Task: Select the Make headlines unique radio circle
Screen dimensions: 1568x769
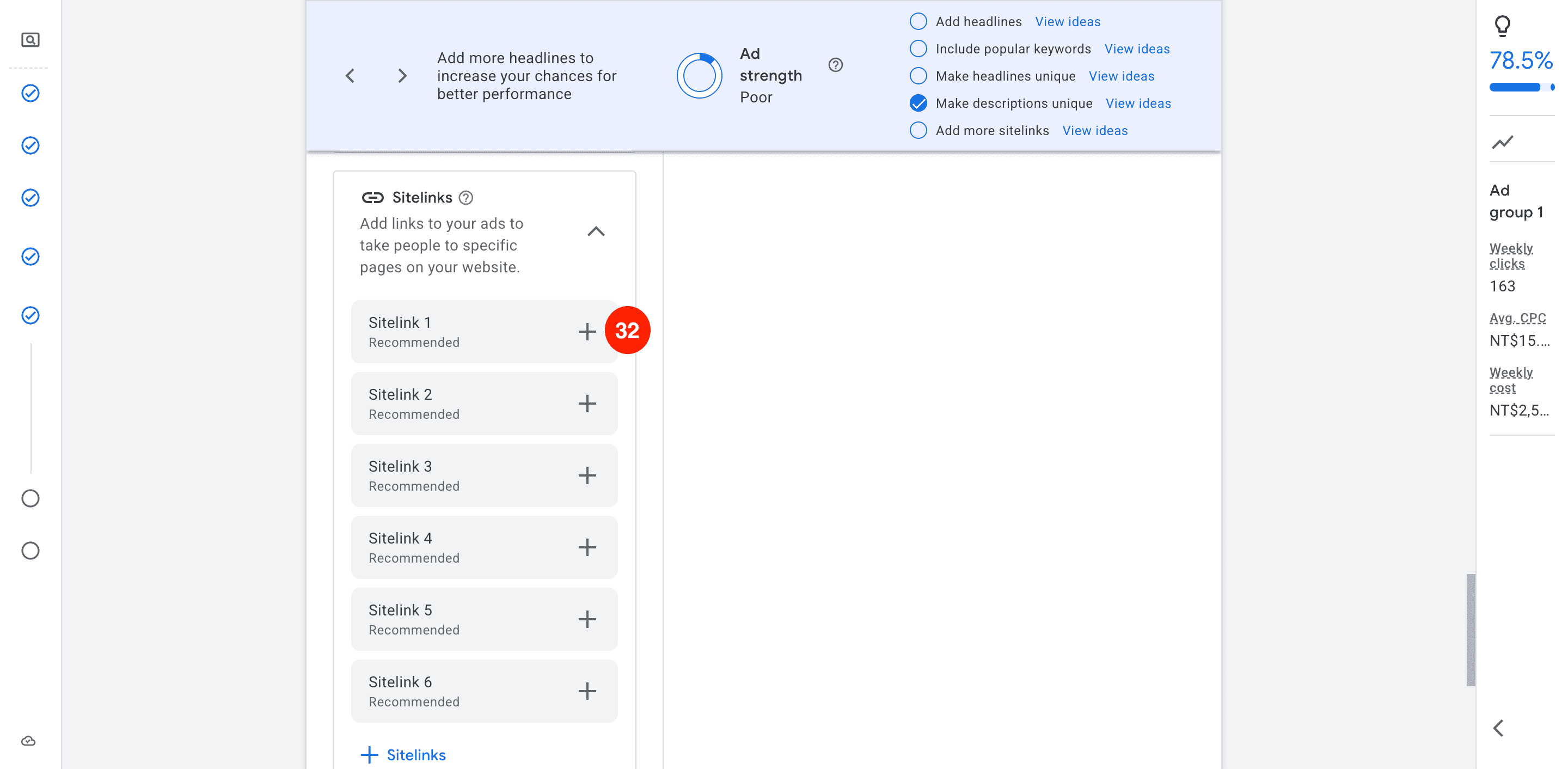Action: click(x=918, y=76)
